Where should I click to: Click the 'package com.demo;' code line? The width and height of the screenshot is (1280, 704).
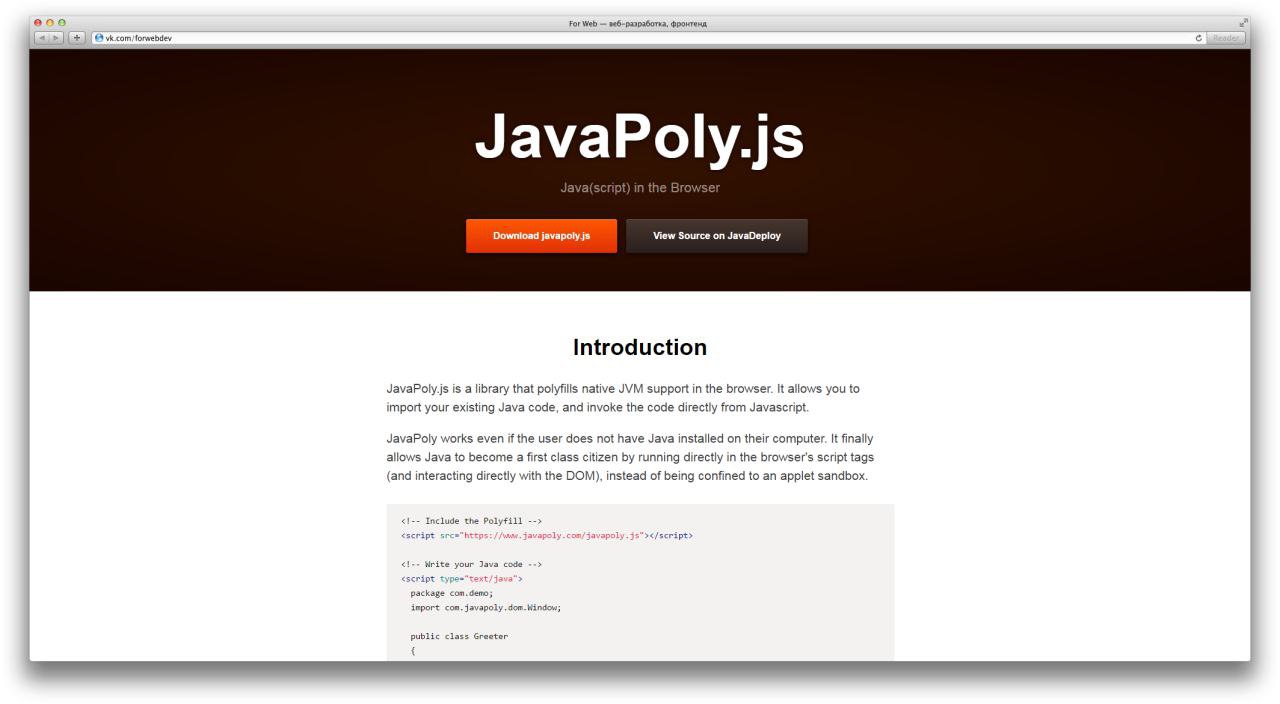click(452, 593)
